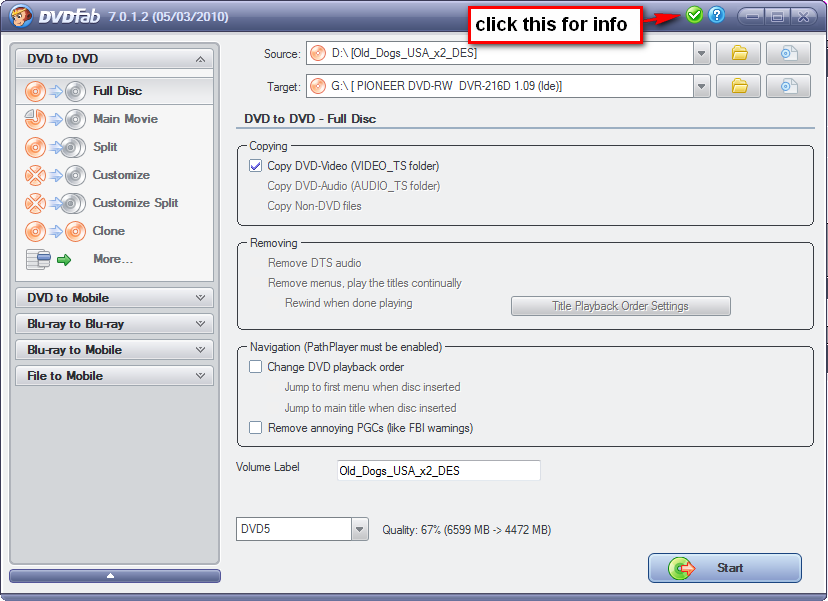
Task: Expand the DVD to Mobile section
Action: coord(115,298)
